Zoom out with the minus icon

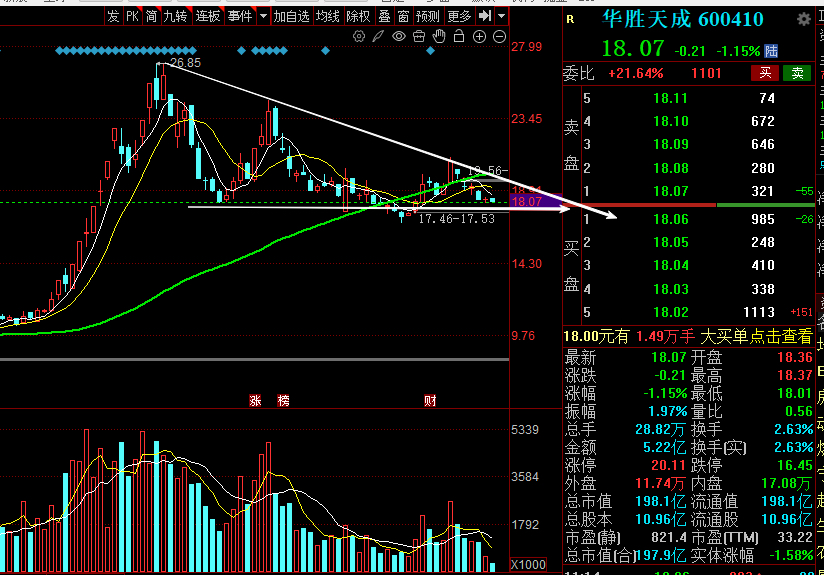500,36
